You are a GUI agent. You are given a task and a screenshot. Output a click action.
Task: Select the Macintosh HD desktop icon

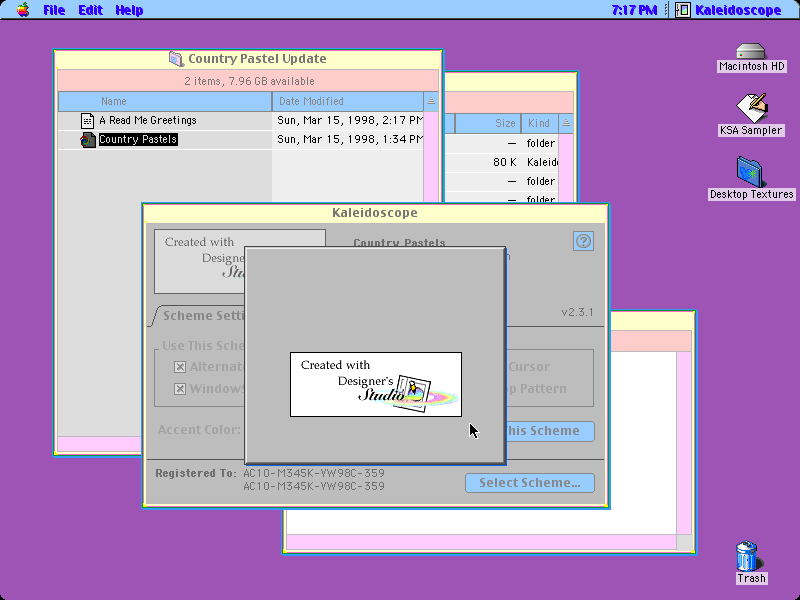pos(751,52)
